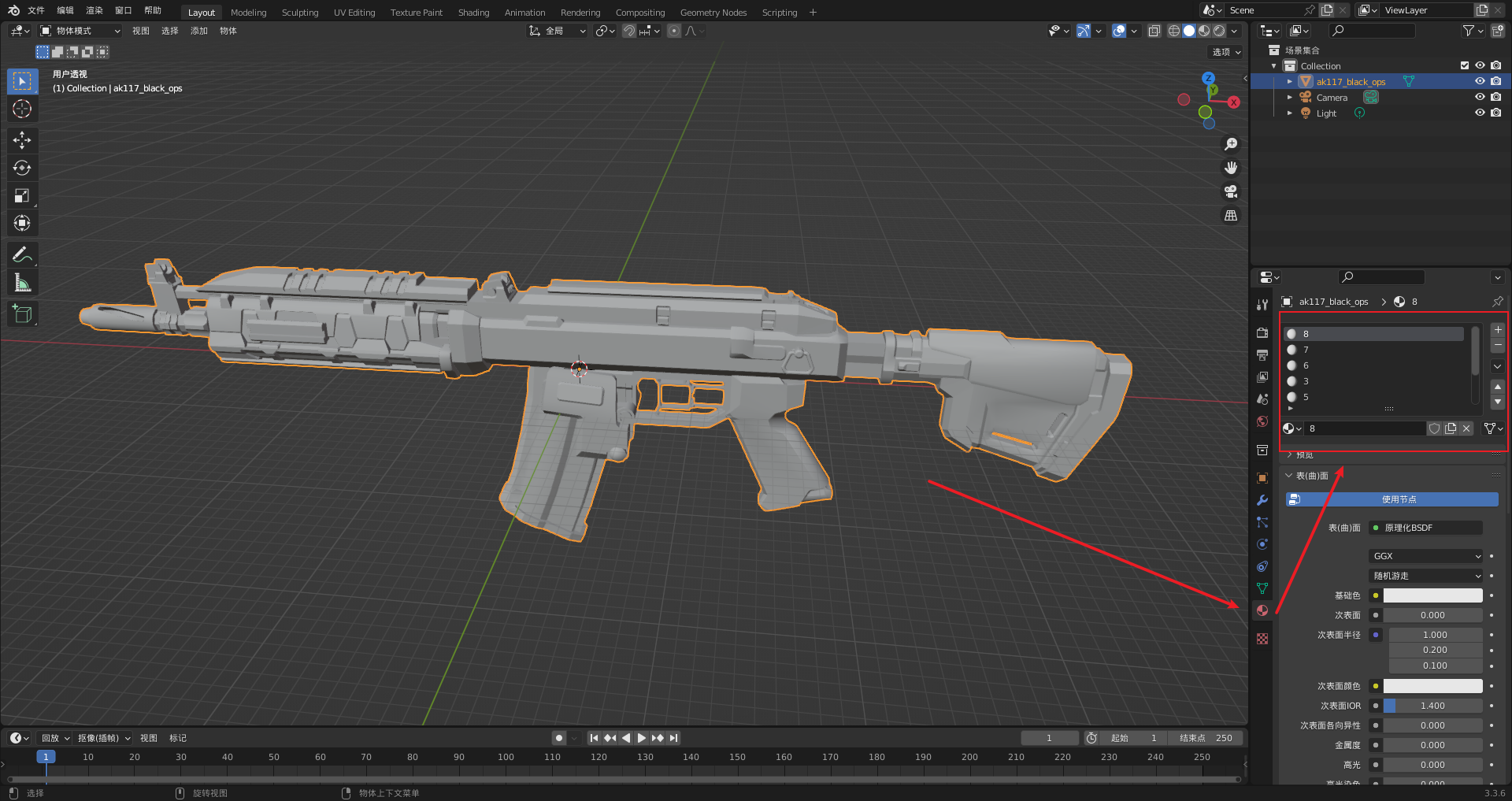Screen dimensions: 1512x801
Task: Expand the Camera tree item
Action: (1289, 98)
